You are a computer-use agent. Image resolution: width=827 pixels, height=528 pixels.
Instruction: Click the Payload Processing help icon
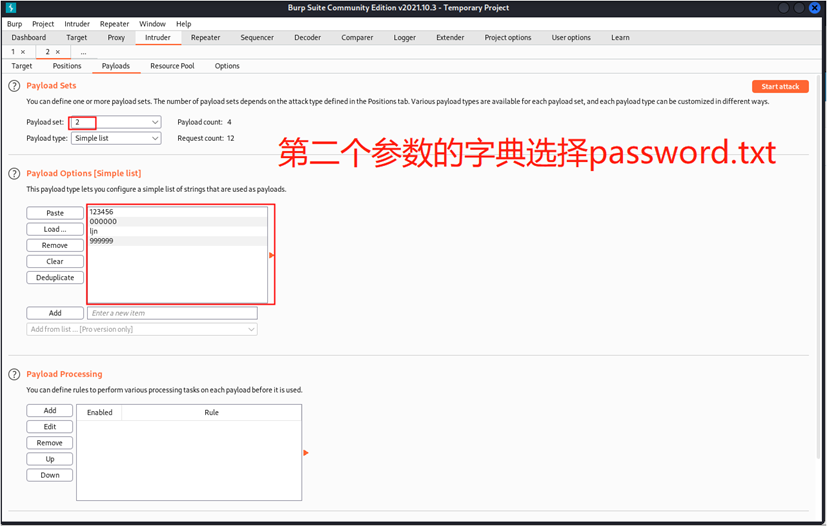click(14, 375)
